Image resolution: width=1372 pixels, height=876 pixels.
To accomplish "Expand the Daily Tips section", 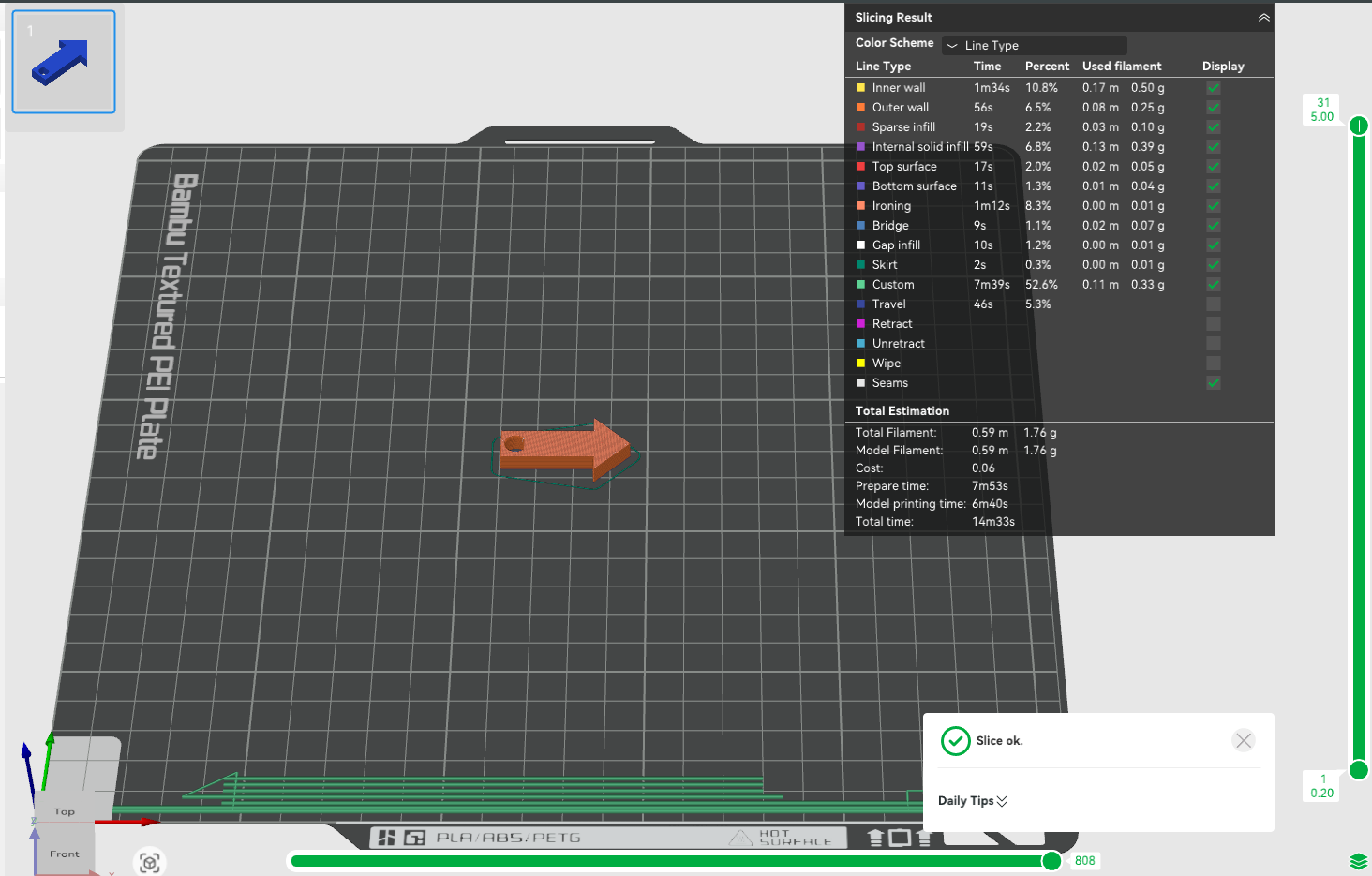I will (973, 801).
